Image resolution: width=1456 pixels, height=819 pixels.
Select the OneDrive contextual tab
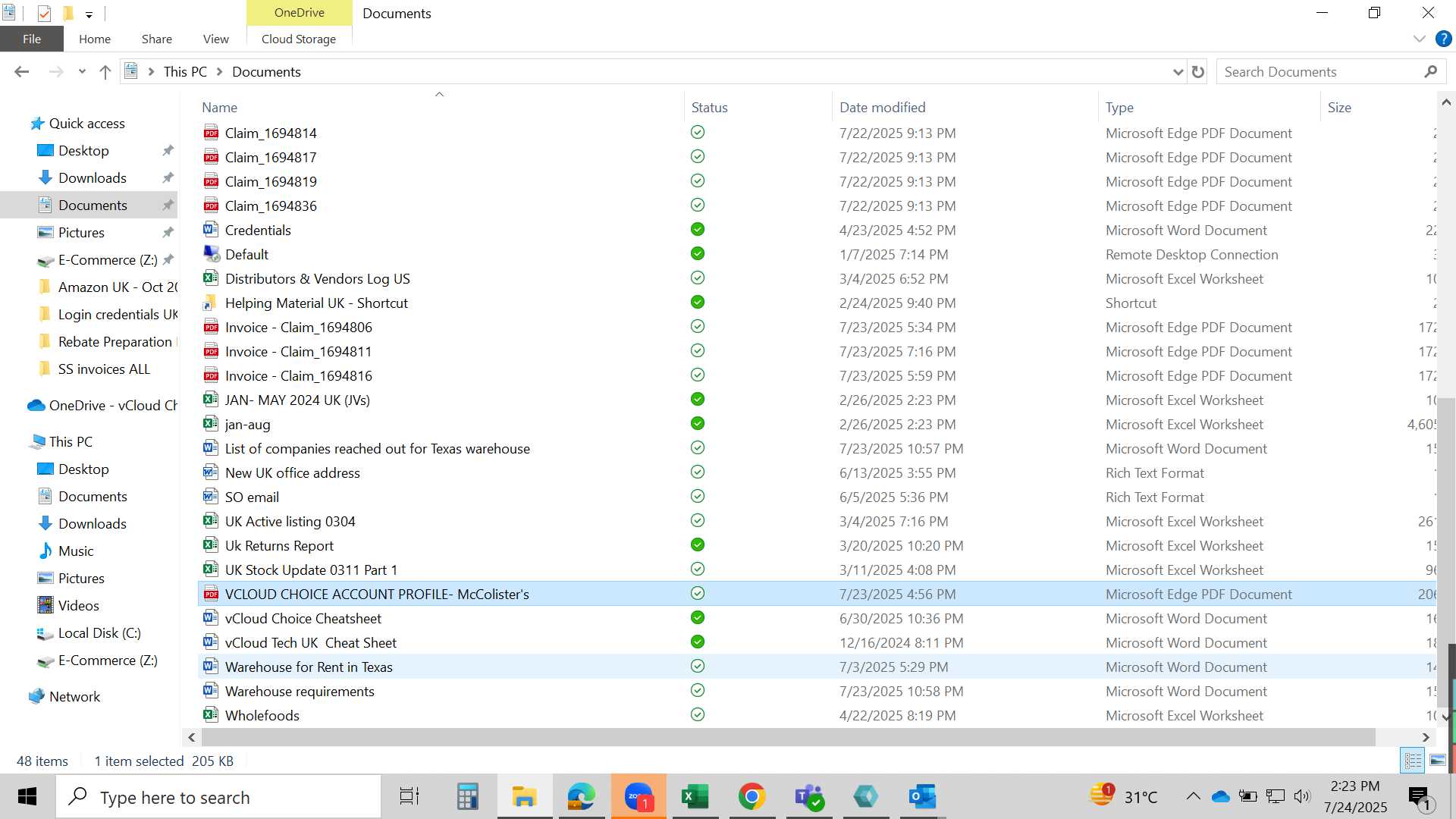tap(300, 12)
